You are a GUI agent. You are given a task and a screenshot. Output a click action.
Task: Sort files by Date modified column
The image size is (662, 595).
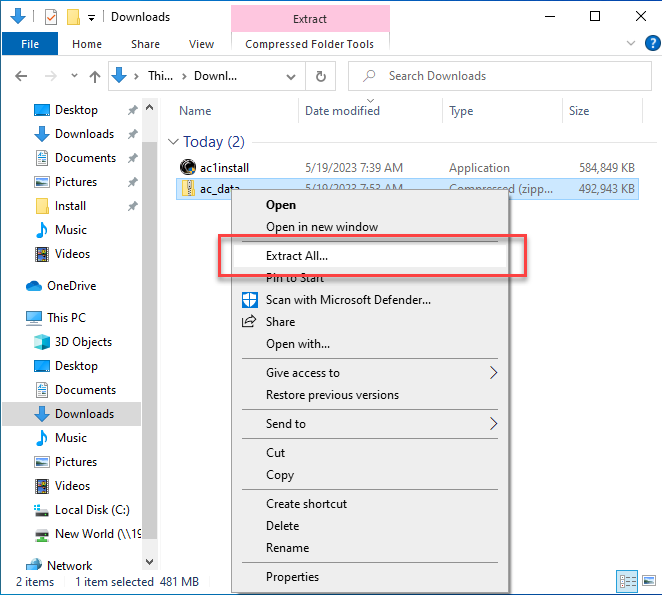[x=342, y=111]
